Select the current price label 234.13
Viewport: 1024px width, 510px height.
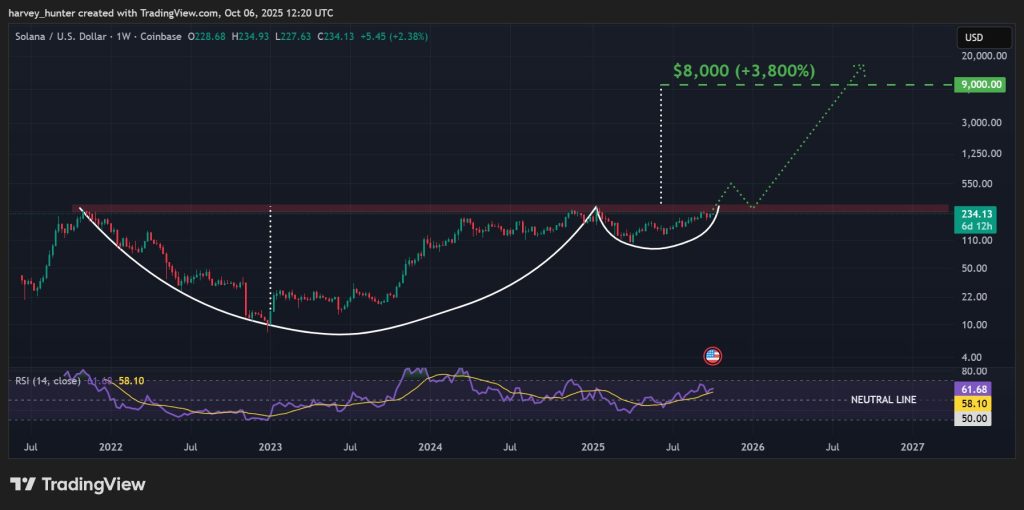975,213
